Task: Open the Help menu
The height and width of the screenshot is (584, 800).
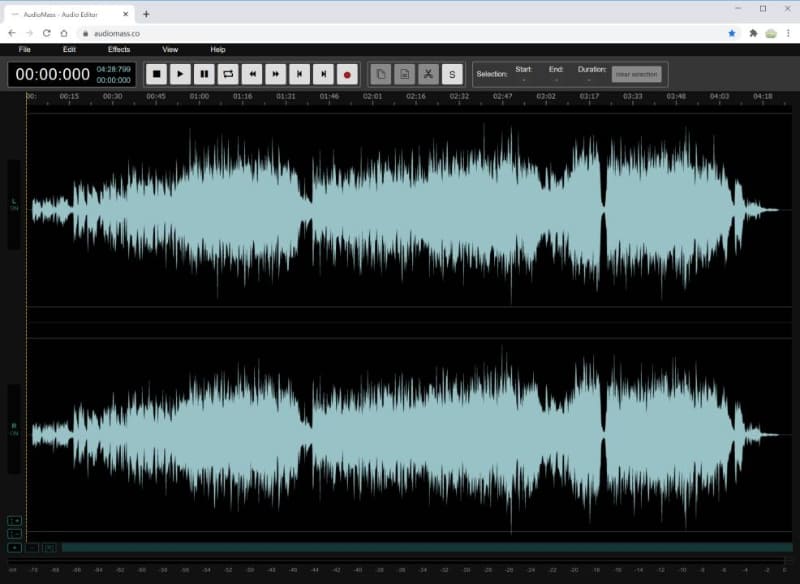Action: click(x=218, y=49)
